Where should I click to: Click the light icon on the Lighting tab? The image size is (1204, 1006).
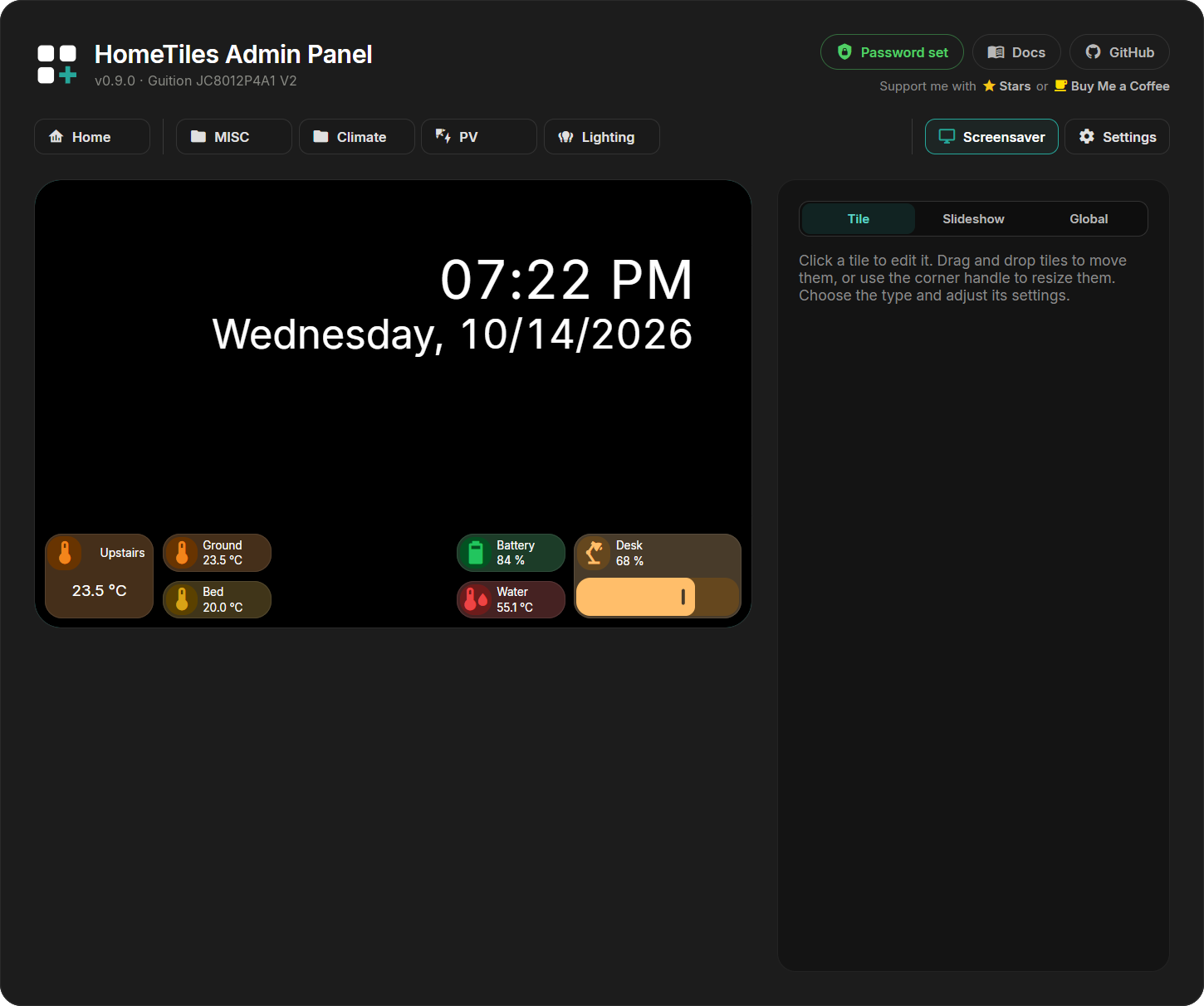tap(565, 137)
